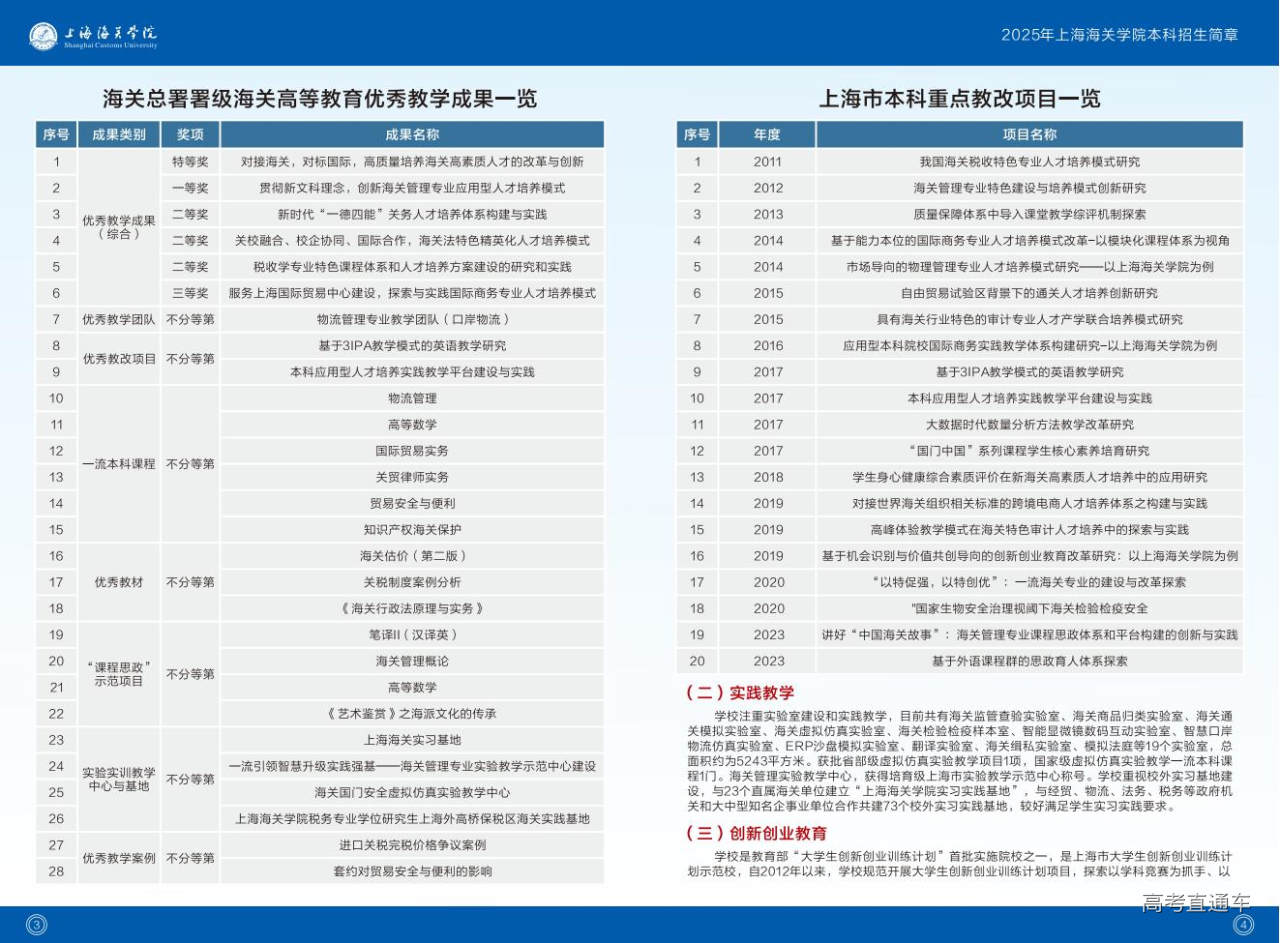Click the （三）创新创业教育 section heading

coord(756,833)
